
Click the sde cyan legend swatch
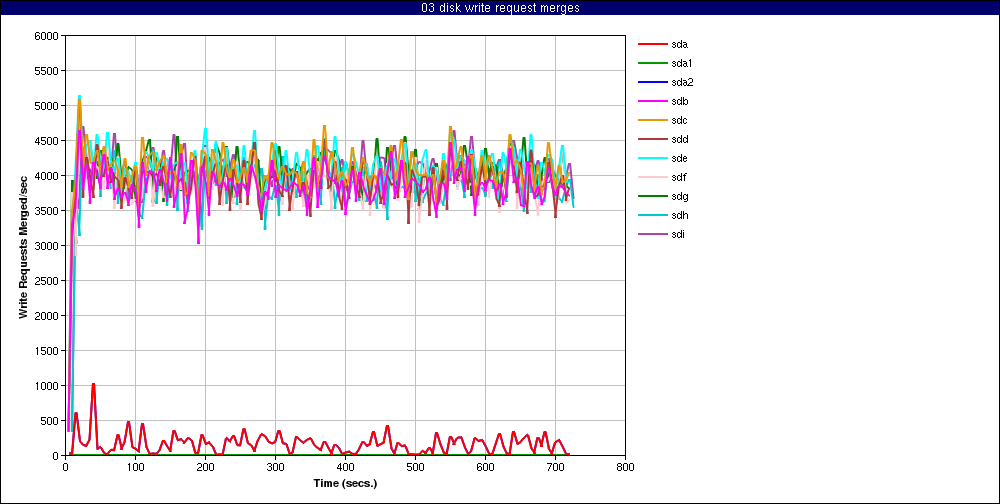pyautogui.click(x=652, y=158)
